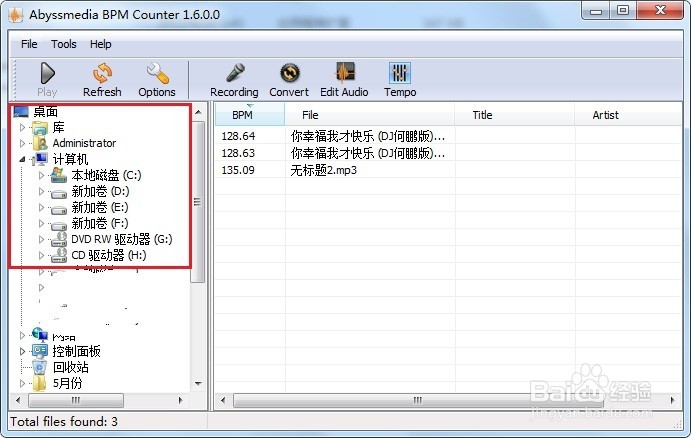Select the 回收站 recycle bin icon

[40, 367]
